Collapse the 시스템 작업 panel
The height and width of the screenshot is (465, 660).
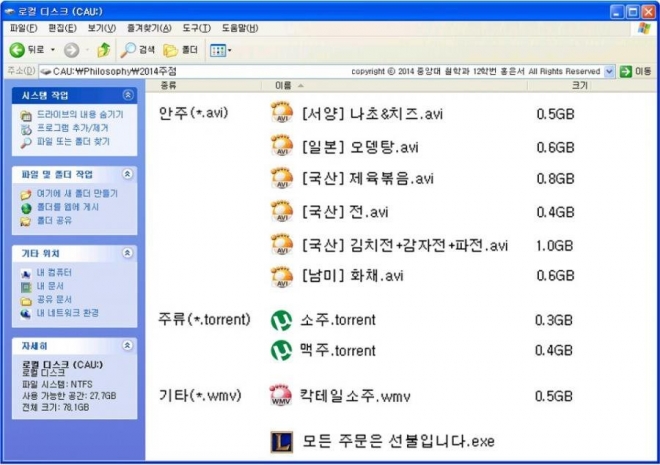tap(127, 95)
